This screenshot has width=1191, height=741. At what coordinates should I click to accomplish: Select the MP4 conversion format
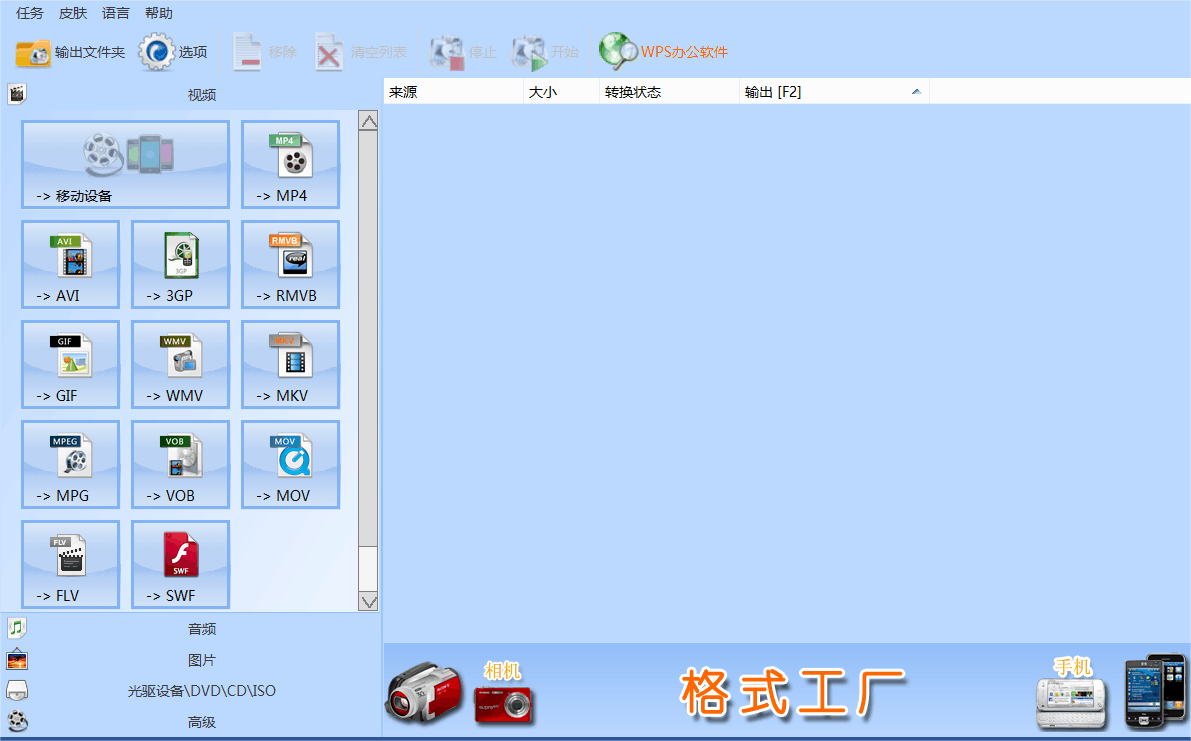290,164
